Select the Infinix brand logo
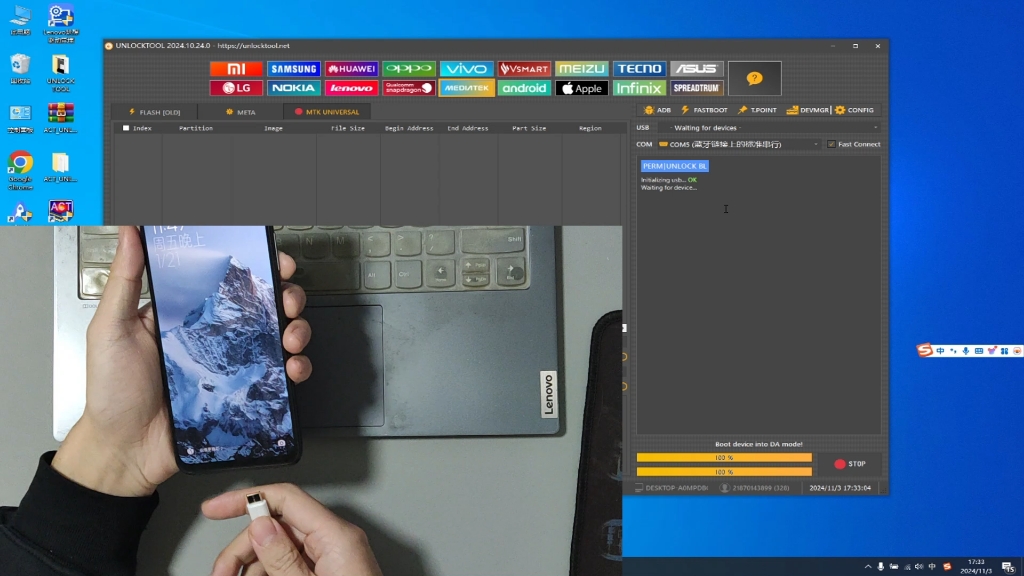This screenshot has height=576, width=1024. point(639,88)
